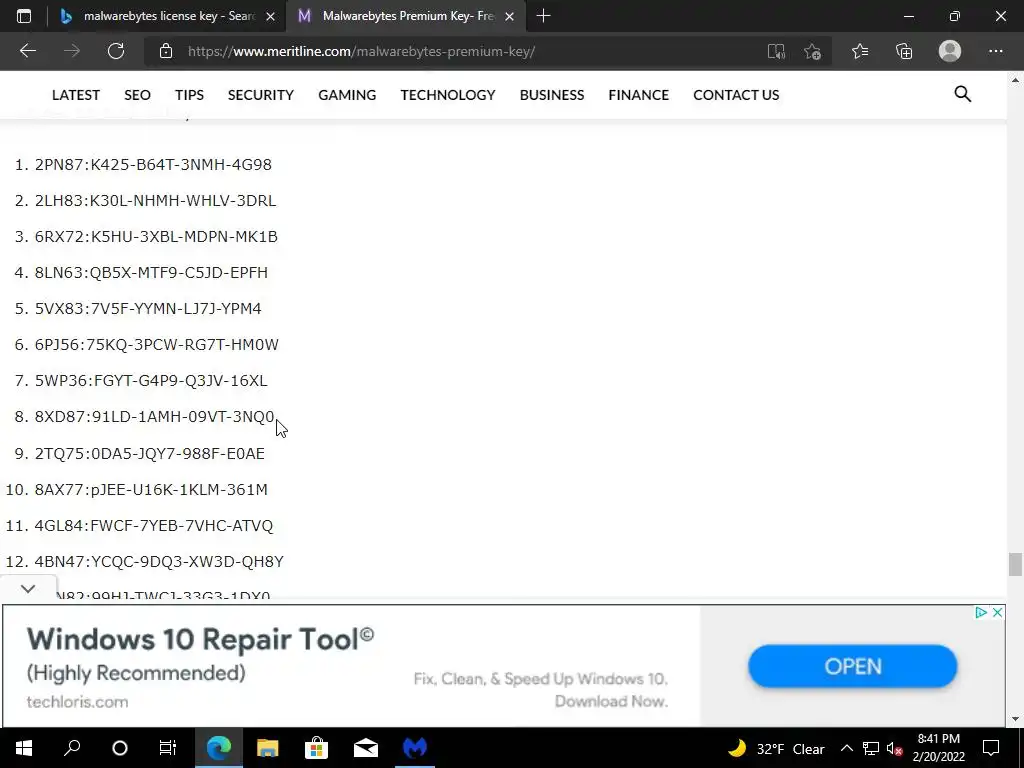
Task: Collapse the bottom ad with chevron
Action: click(x=27, y=588)
